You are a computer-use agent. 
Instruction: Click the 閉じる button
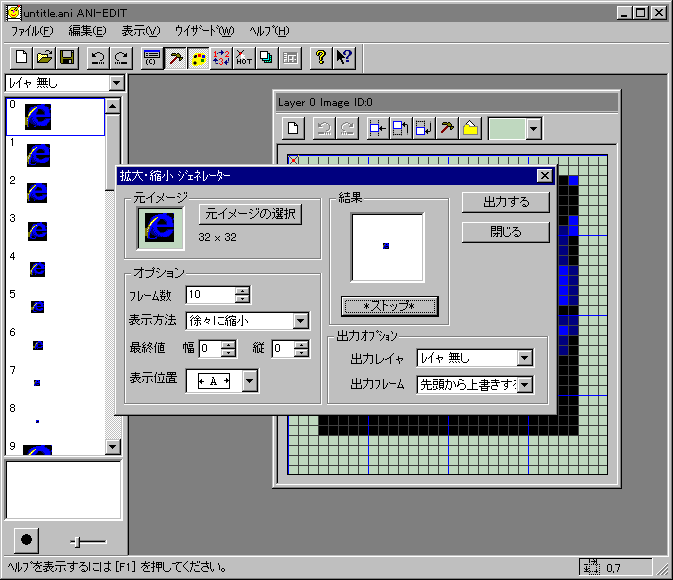[506, 232]
